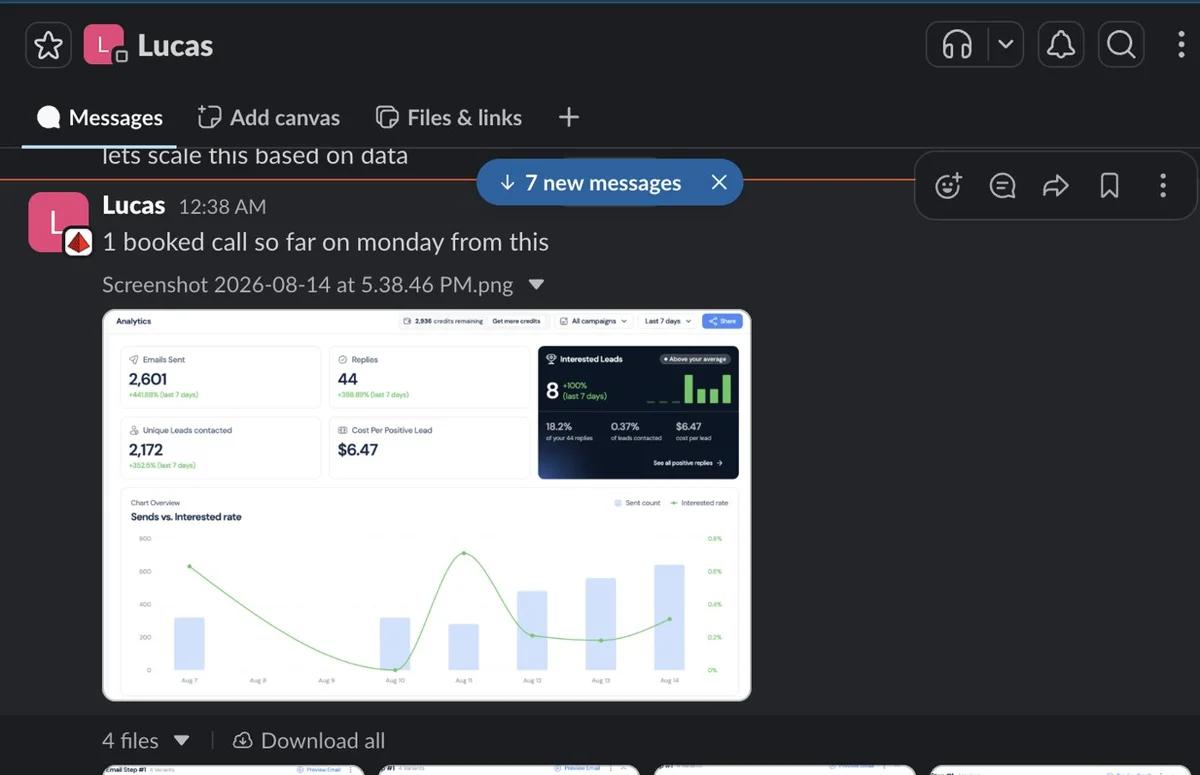Viewport: 1200px width, 775px height.
Task: Switch to Messages tab
Action: click(x=99, y=118)
